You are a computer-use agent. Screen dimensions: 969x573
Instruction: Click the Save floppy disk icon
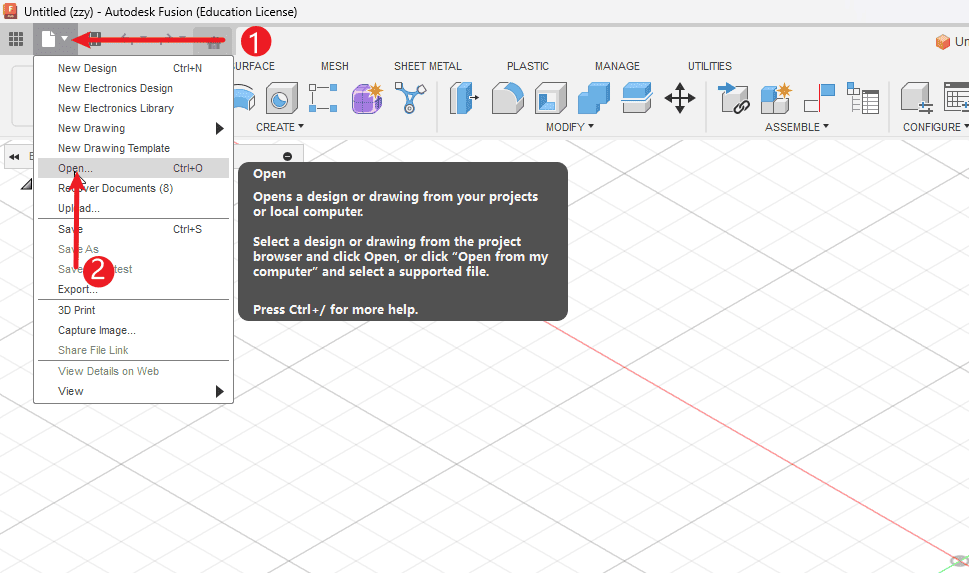point(95,40)
